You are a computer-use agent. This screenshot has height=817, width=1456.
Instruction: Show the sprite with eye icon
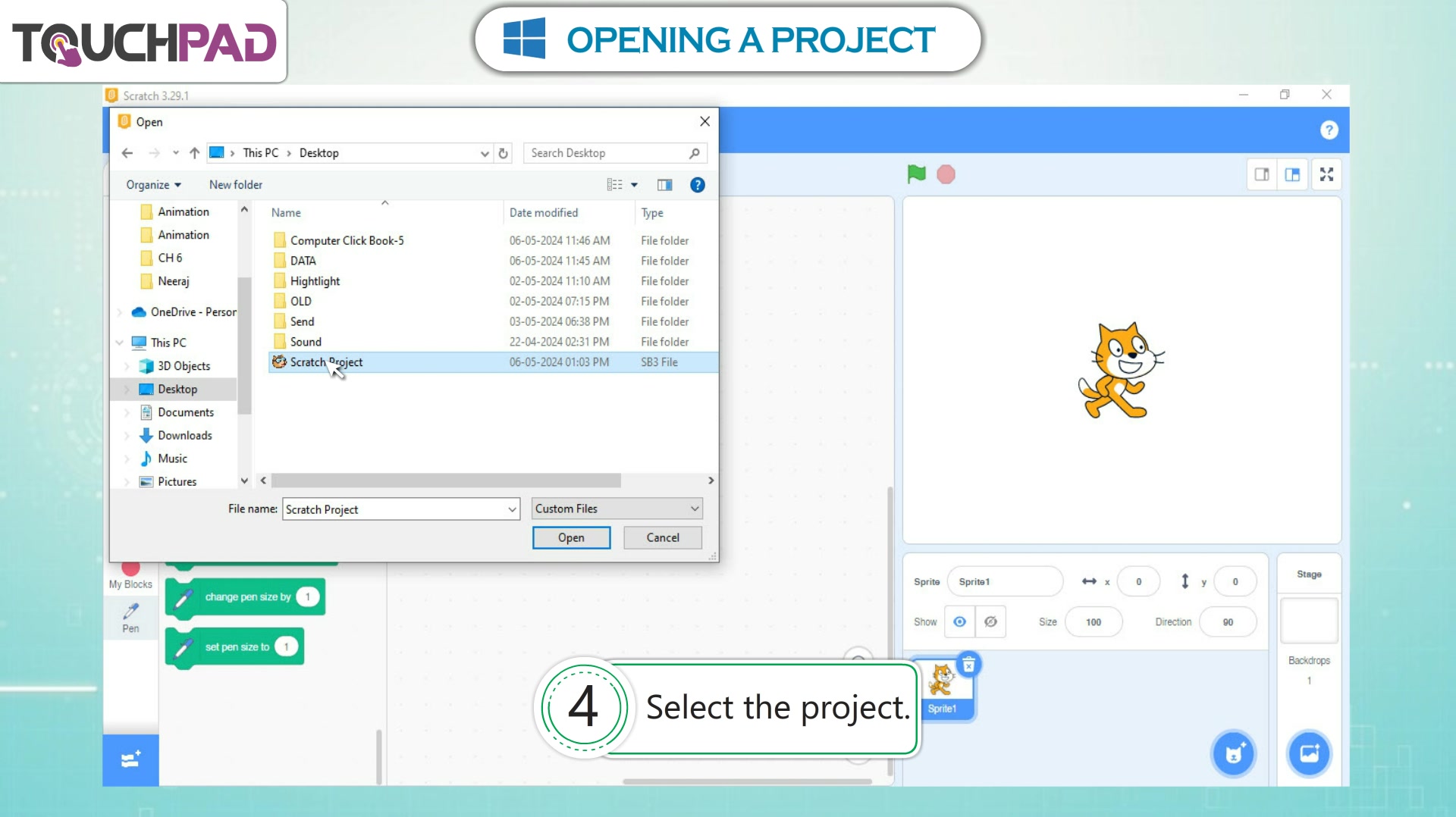(959, 621)
